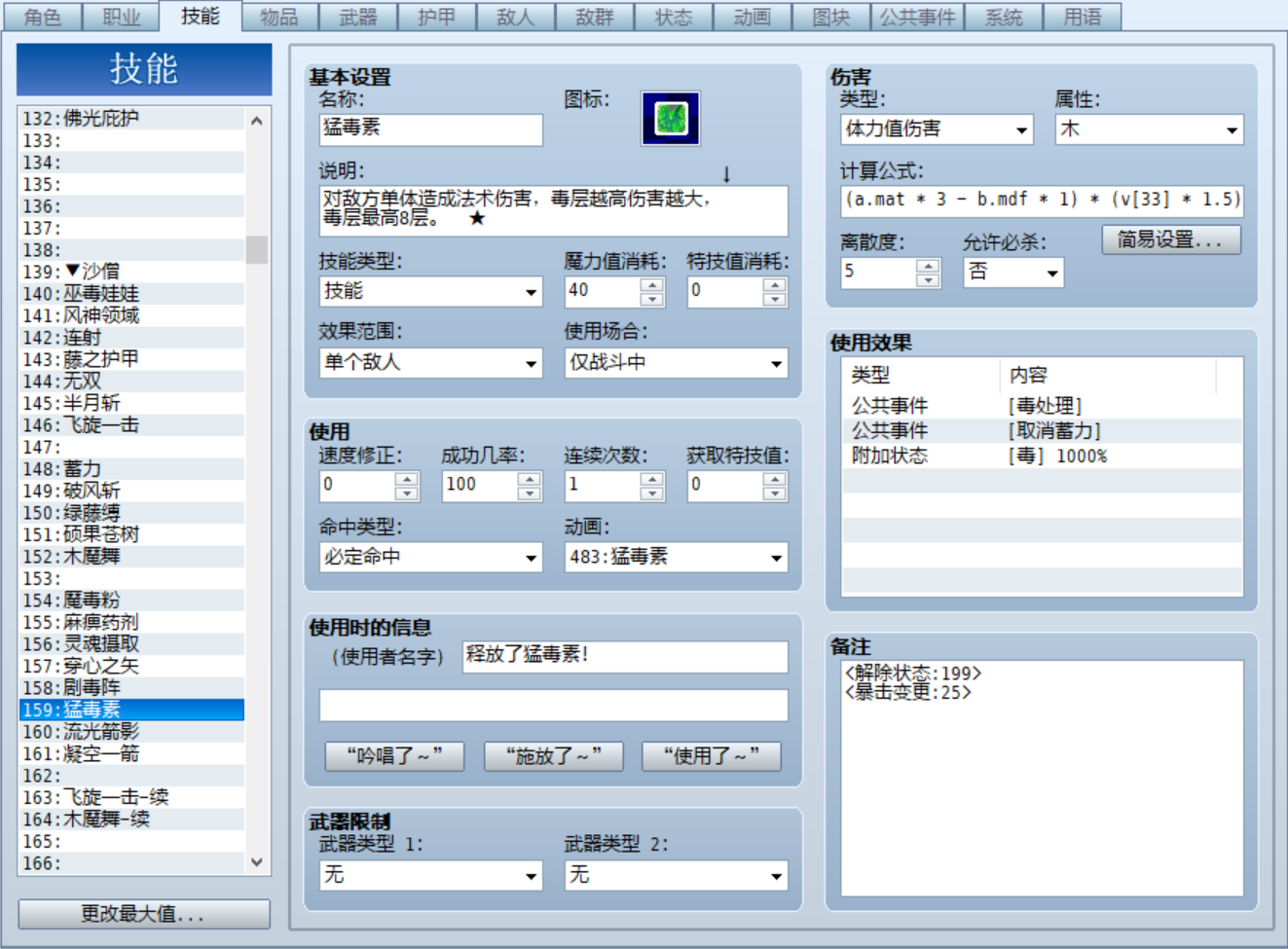Screen dimensions: 1288x949
Task: Switch to the 角色 tab
Action: click(x=43, y=18)
